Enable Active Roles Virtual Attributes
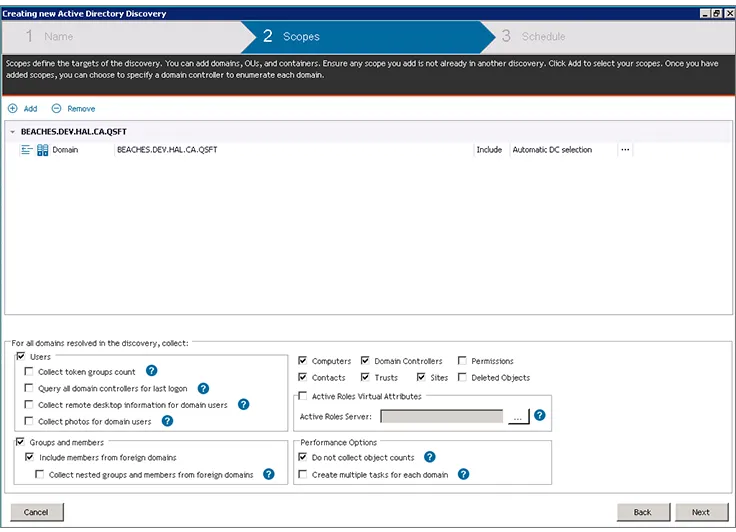This screenshot has width=736, height=532. [x=303, y=396]
